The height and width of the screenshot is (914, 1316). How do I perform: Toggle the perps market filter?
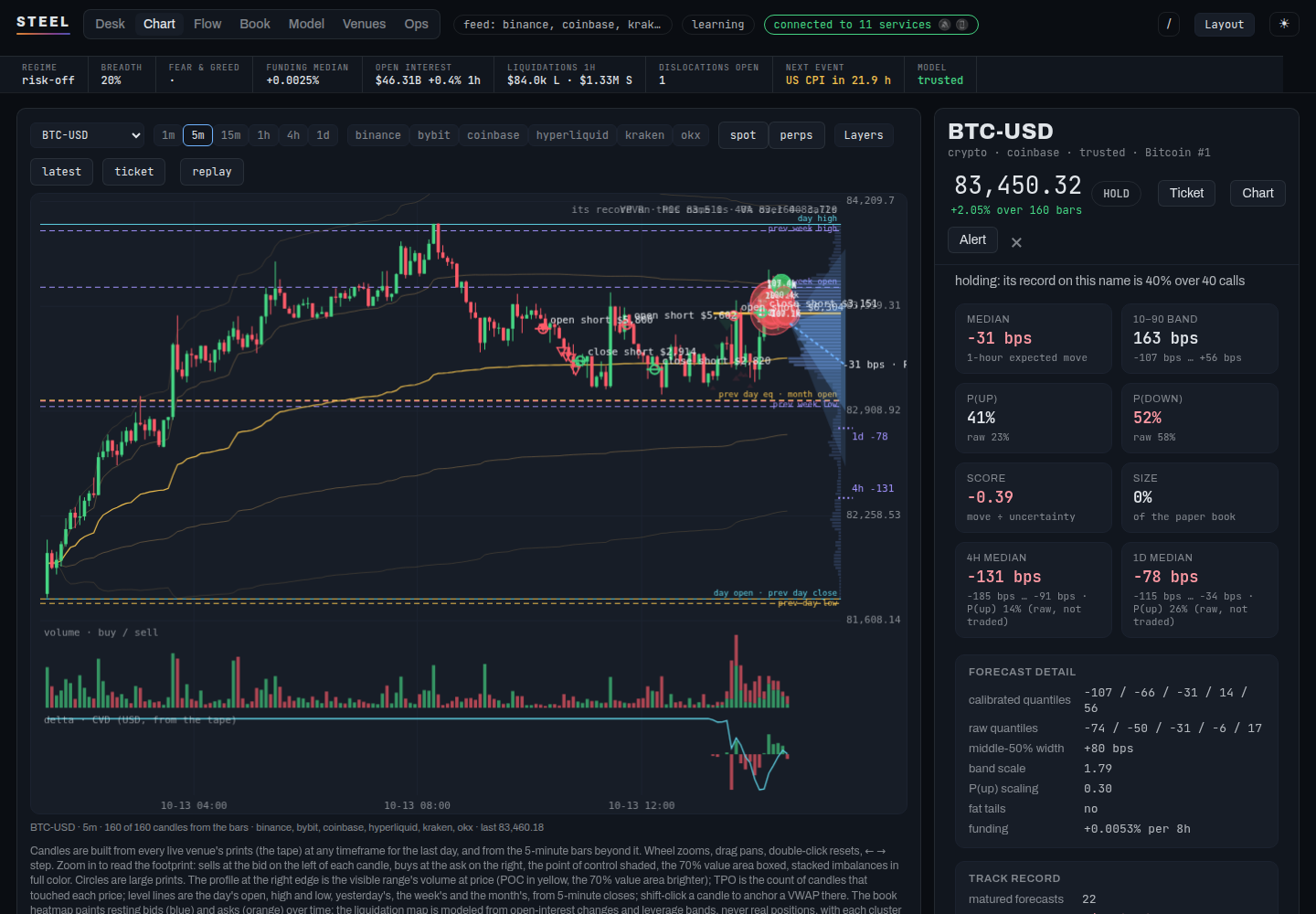pyautogui.click(x=797, y=135)
